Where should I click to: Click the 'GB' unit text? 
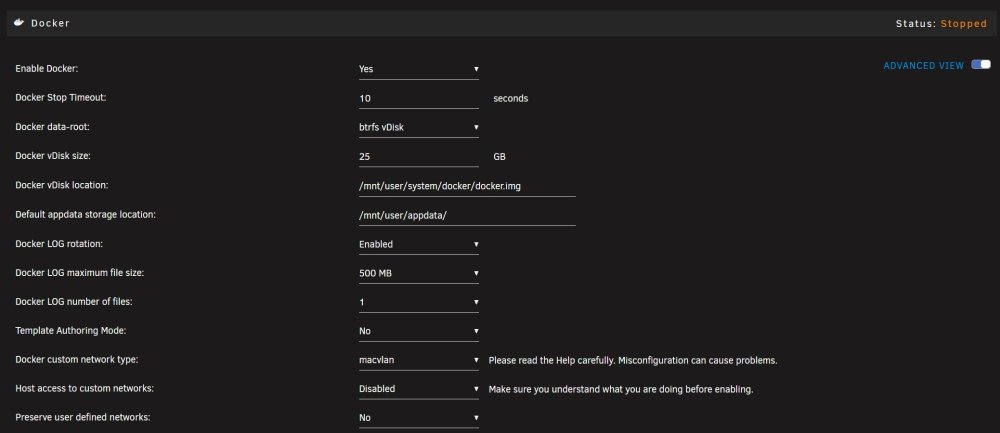(499, 157)
